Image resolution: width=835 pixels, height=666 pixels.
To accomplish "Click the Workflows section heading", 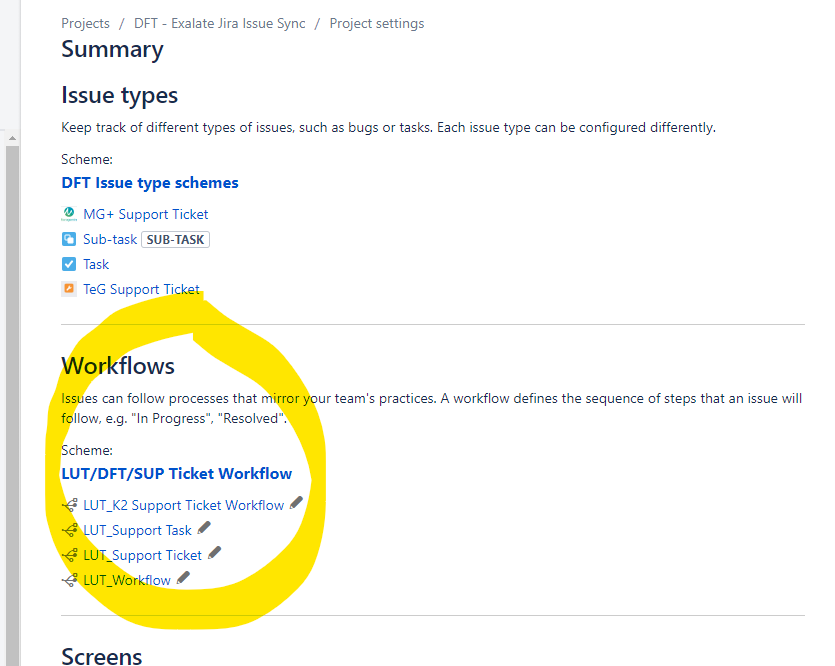I will (x=118, y=366).
